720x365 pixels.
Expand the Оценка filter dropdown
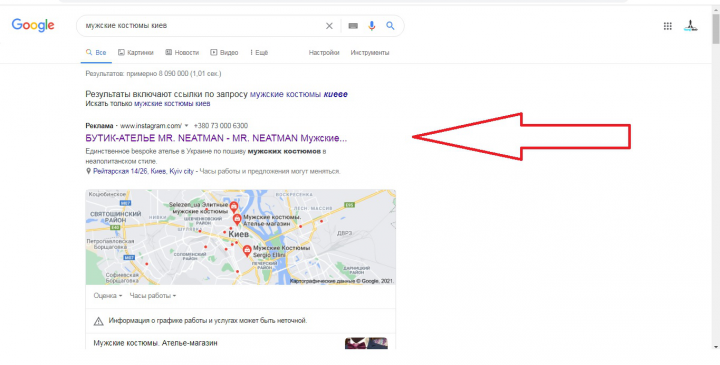(x=108, y=296)
